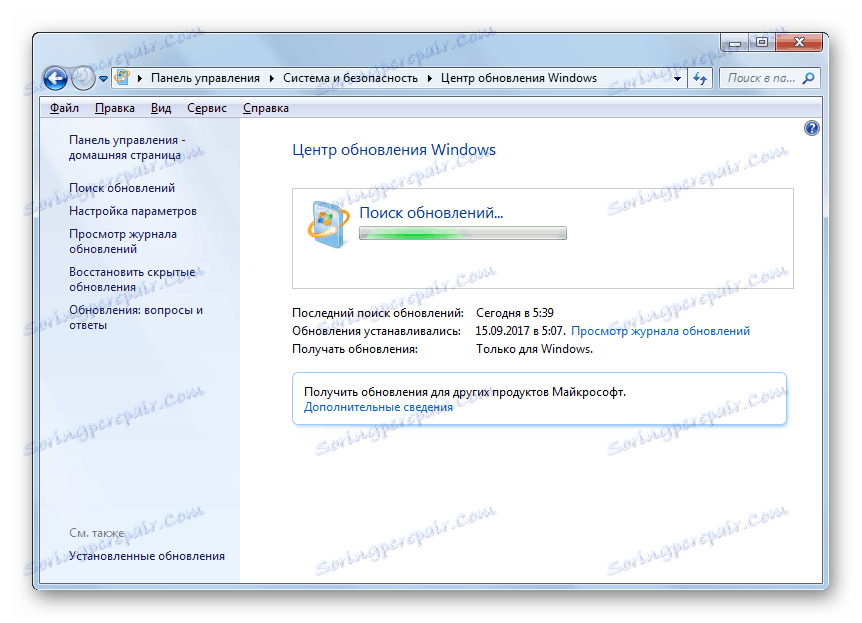The width and height of the screenshot is (862, 623).
Task: Close the Windows Update window
Action: (x=799, y=42)
